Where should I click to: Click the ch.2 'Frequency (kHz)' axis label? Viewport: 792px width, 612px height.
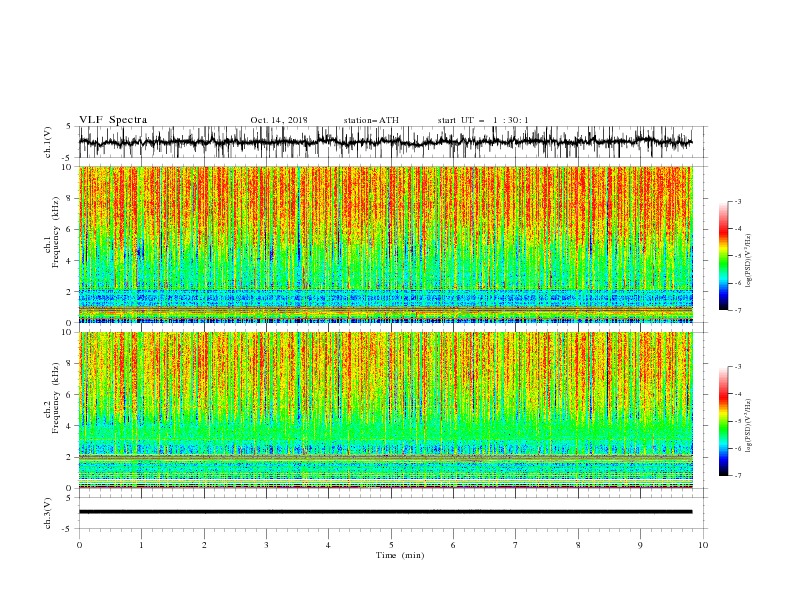pyautogui.click(x=55, y=398)
